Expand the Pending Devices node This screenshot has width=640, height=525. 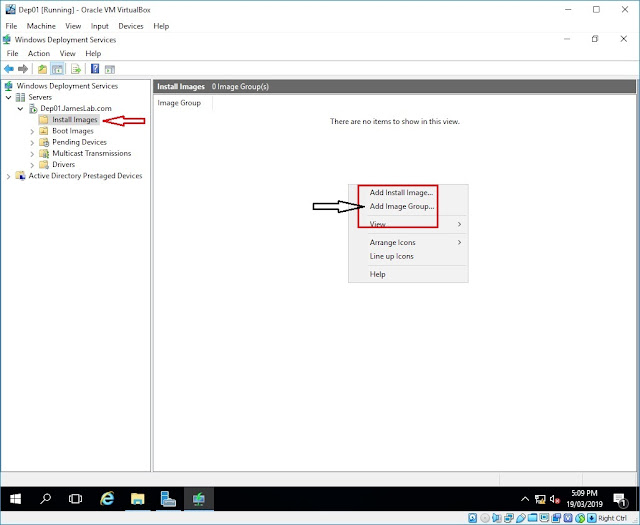tap(32, 142)
